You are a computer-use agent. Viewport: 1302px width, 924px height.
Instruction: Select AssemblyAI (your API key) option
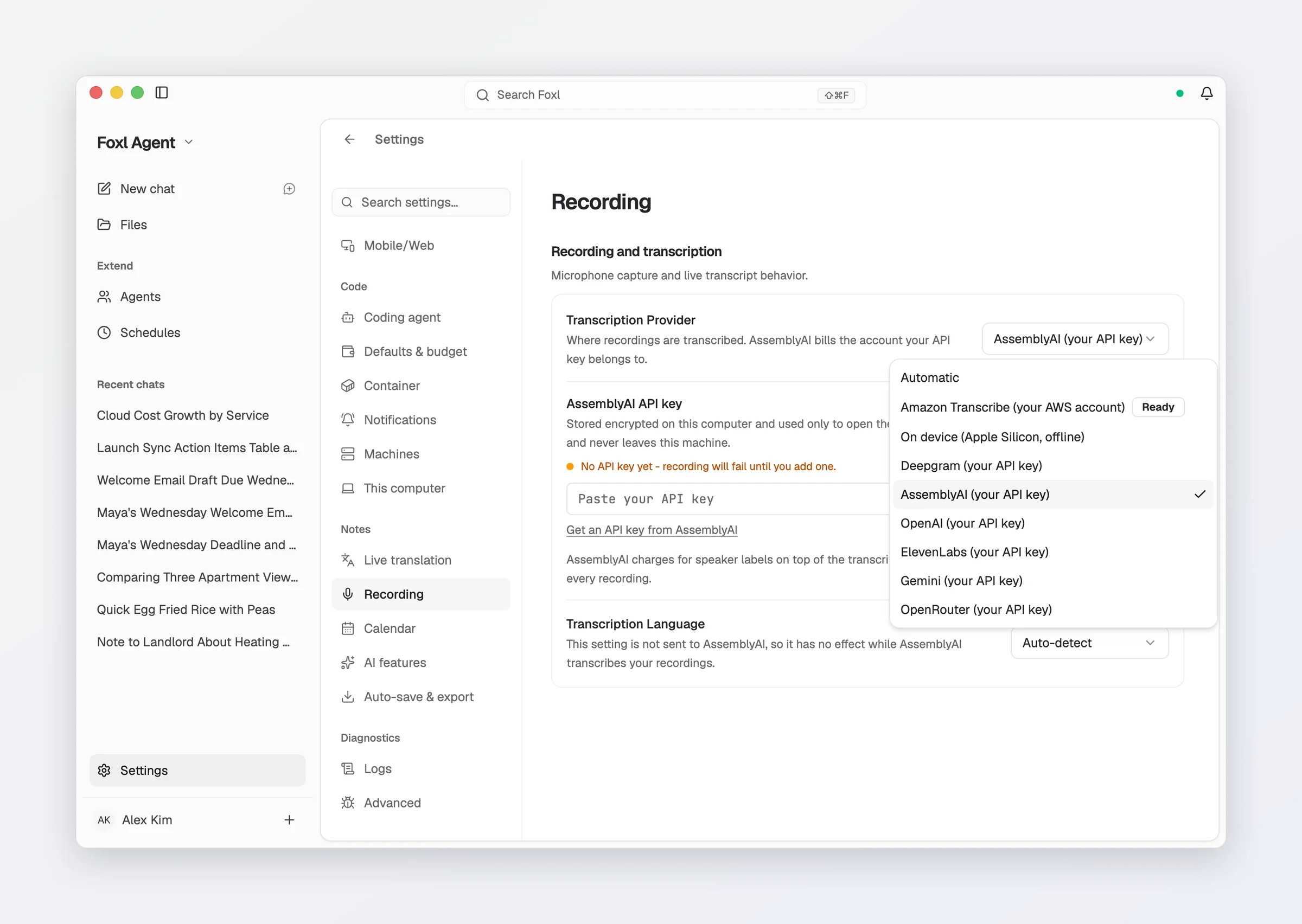click(1053, 495)
